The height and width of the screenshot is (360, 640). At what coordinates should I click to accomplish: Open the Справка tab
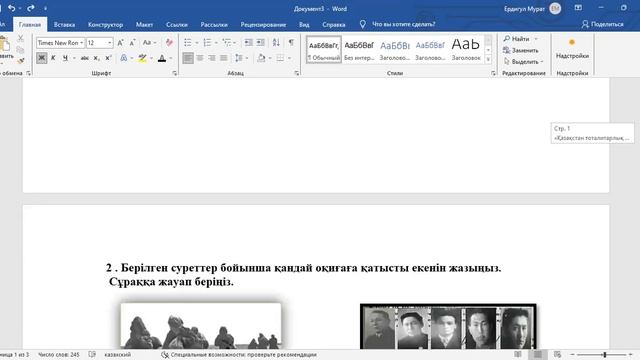(333, 24)
